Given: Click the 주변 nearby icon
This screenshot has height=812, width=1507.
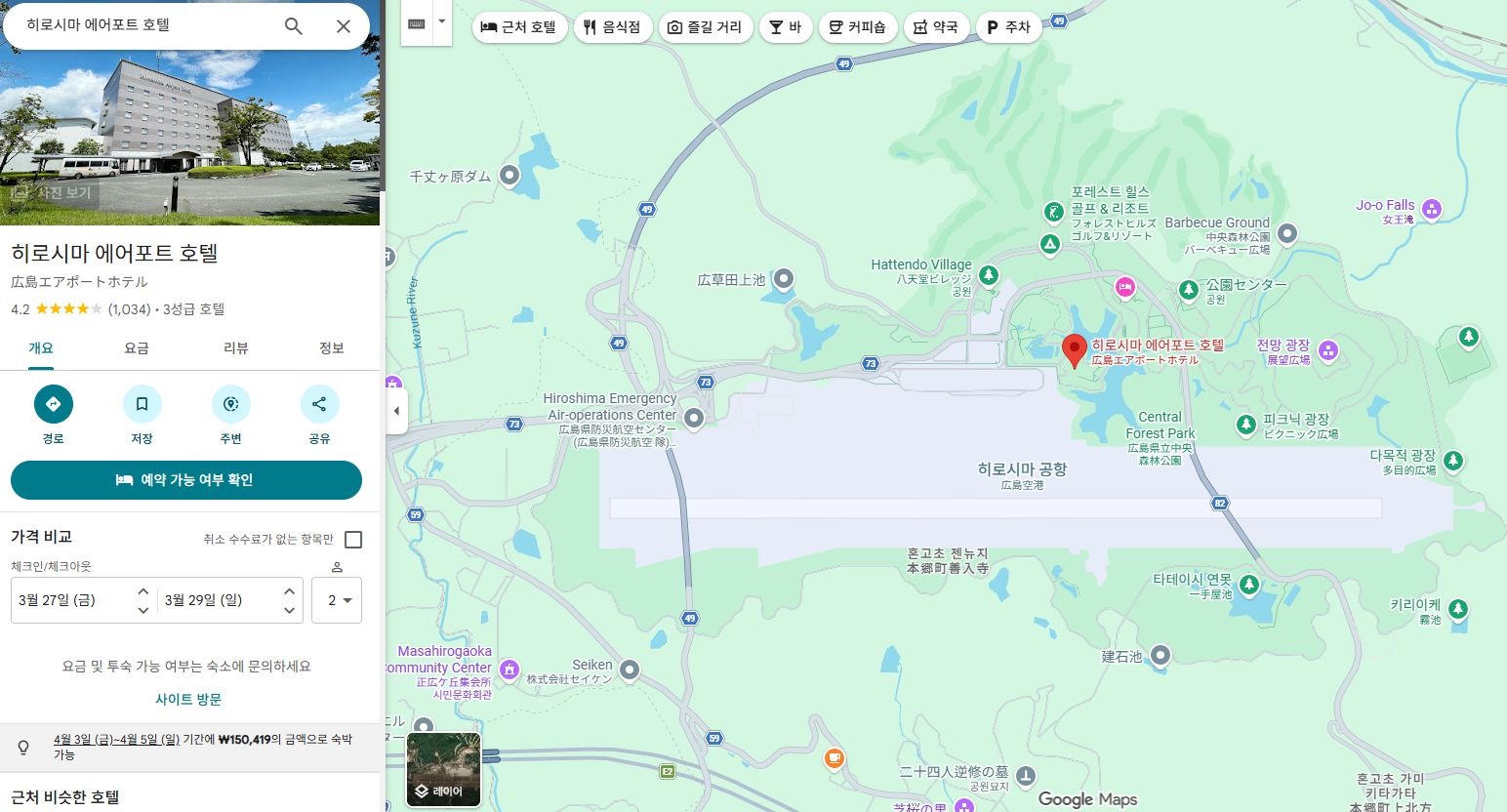Looking at the screenshot, I should (x=231, y=404).
